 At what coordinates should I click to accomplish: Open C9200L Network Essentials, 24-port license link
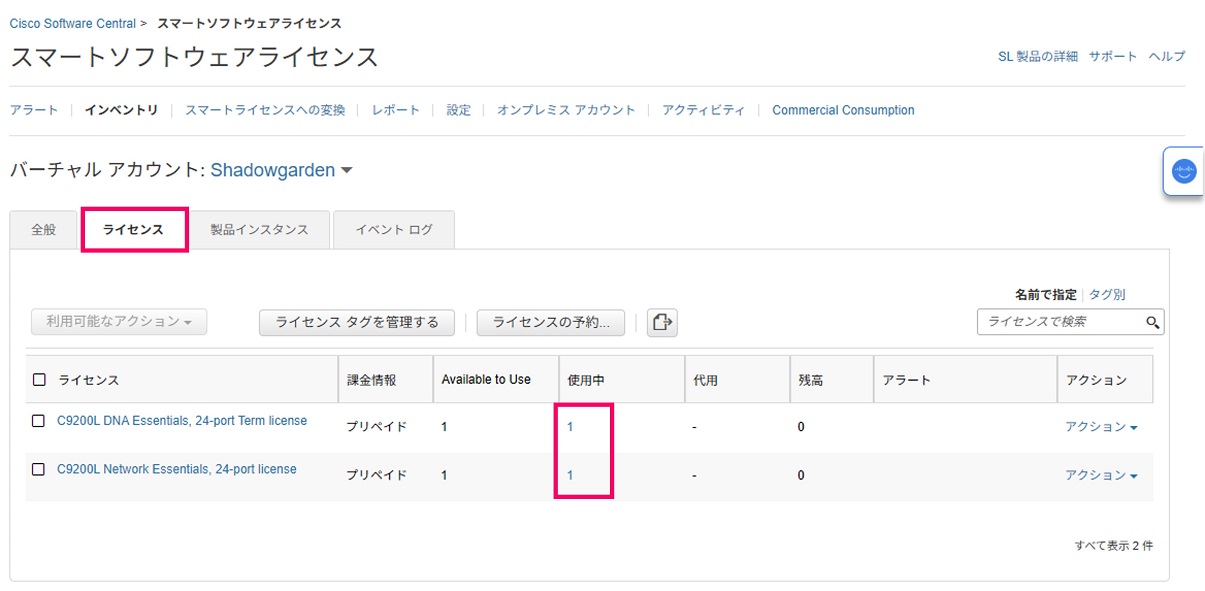[x=177, y=469]
